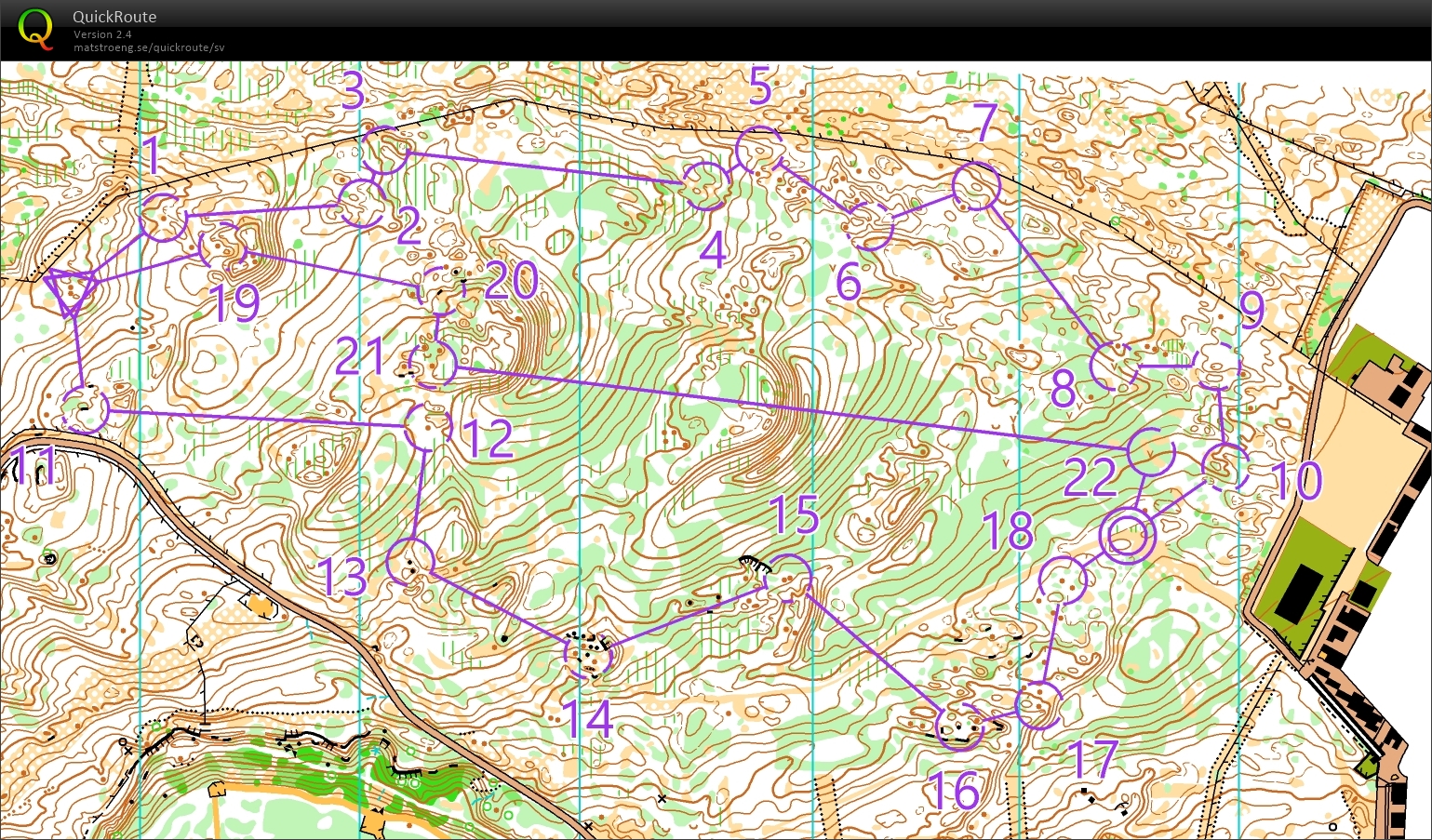Screen dimensions: 1432x840
Task: Select control circle 13
Action: click(x=410, y=561)
